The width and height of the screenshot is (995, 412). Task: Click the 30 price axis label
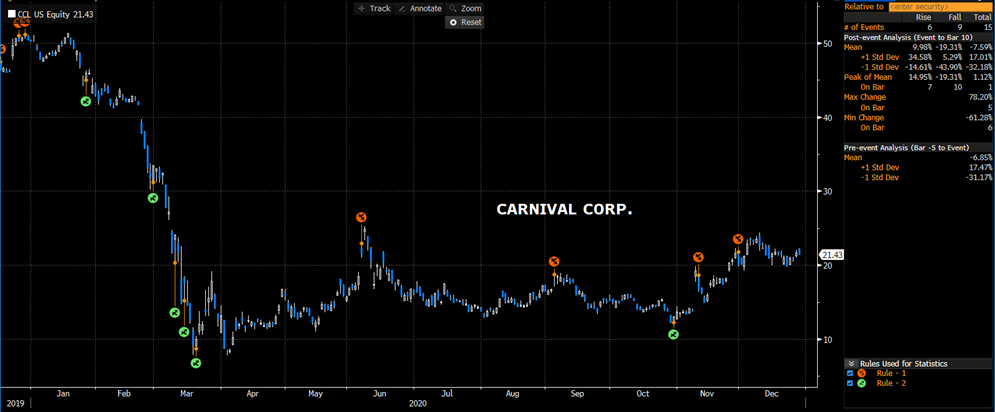pos(826,192)
